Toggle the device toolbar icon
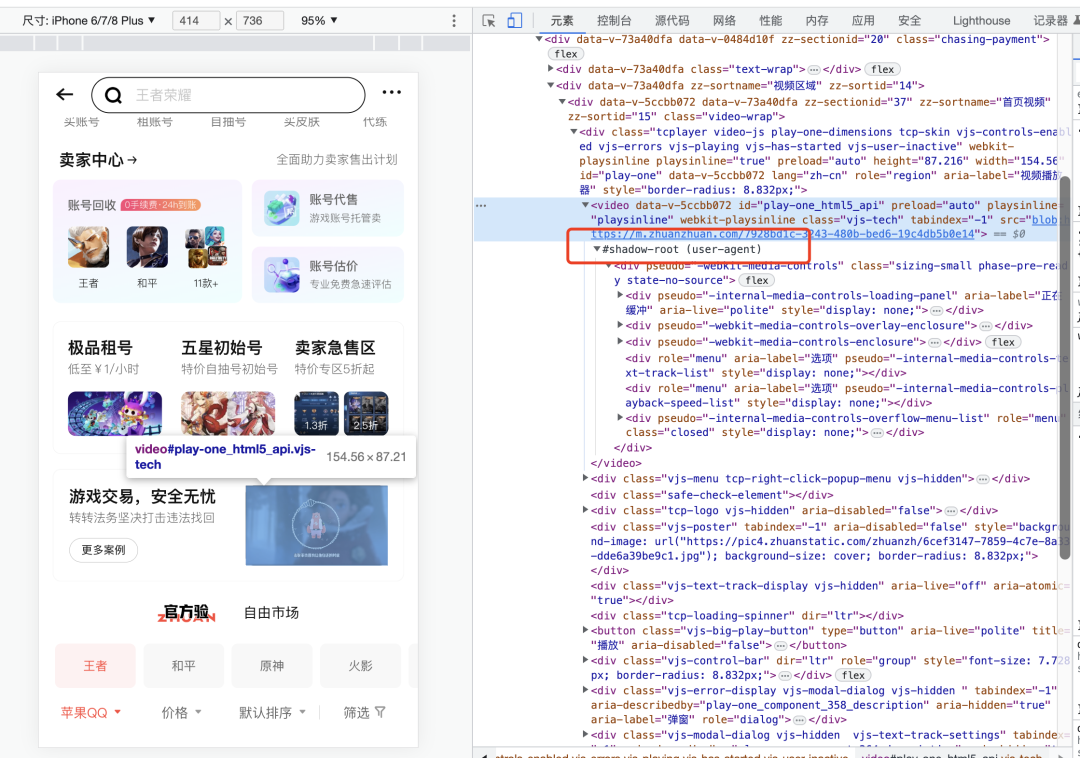Image resolution: width=1080 pixels, height=758 pixels. 514,21
